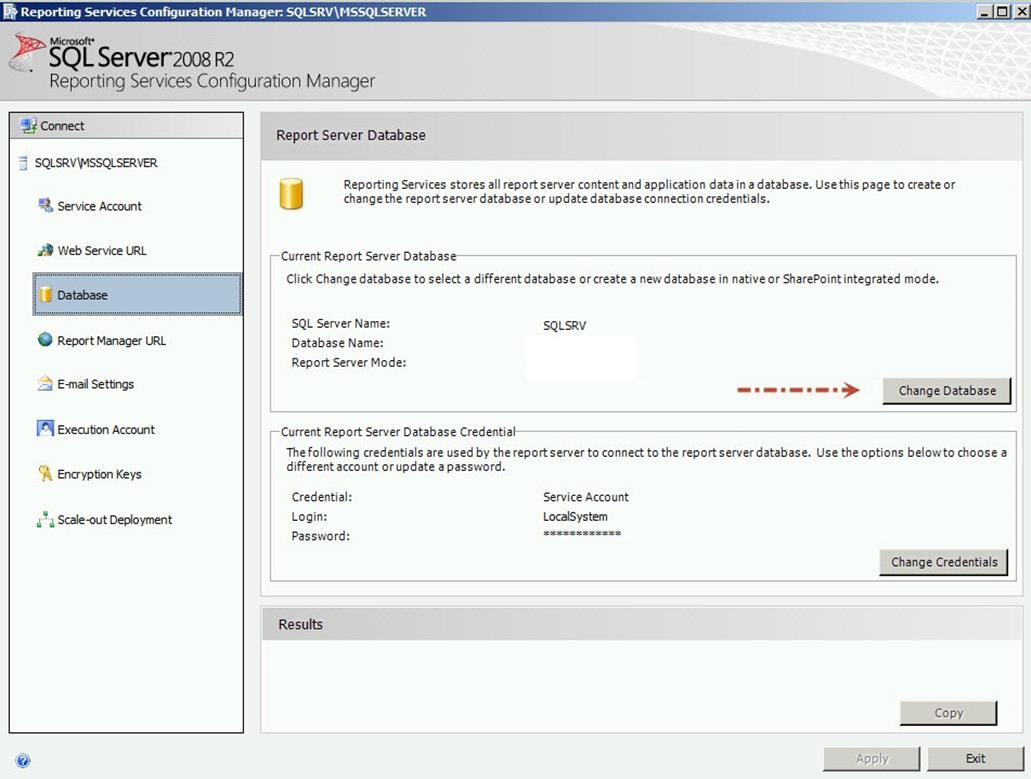This screenshot has width=1031, height=779.
Task: Open the Encryption Keys page
Action: (x=99, y=474)
